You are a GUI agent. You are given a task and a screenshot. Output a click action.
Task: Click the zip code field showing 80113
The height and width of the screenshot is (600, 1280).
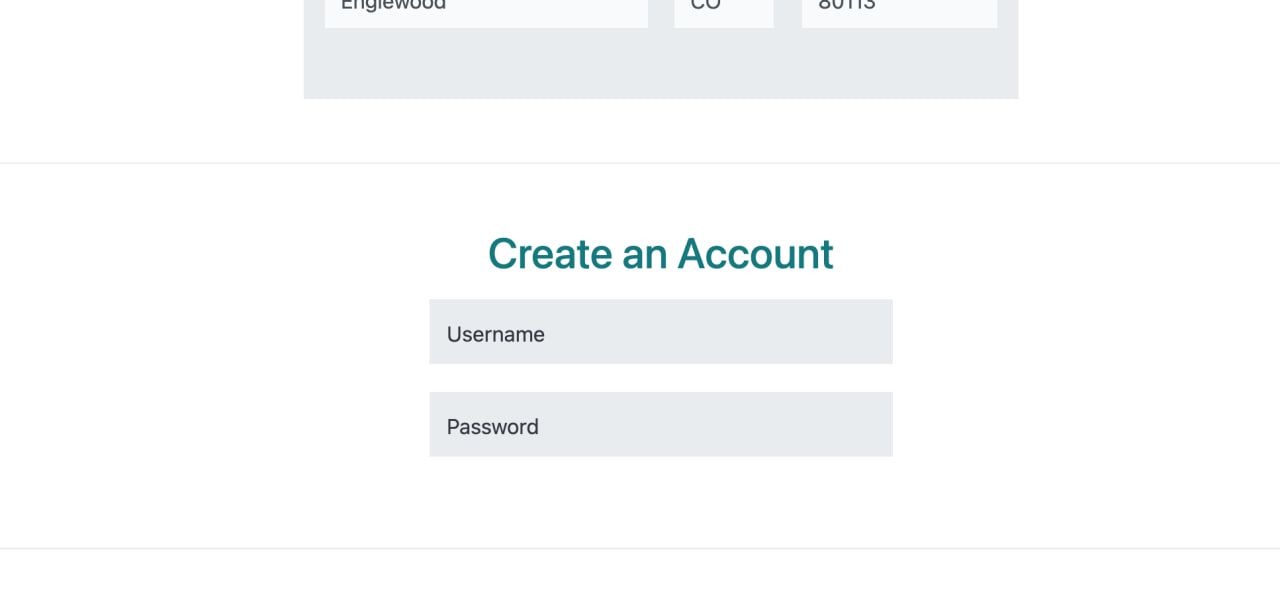tap(899, 10)
